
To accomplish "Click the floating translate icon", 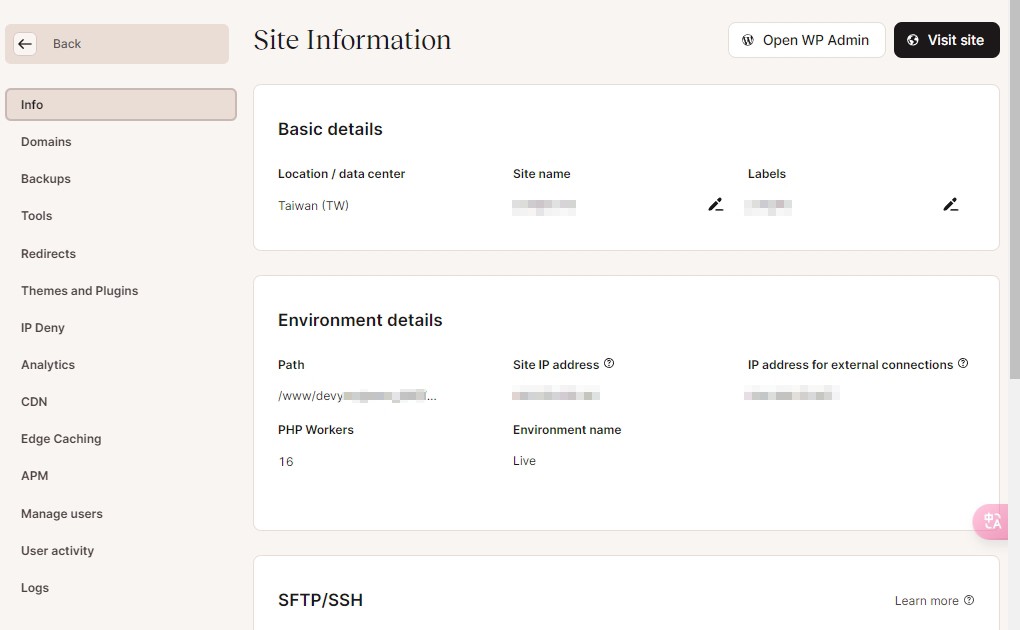I will (x=991, y=521).
